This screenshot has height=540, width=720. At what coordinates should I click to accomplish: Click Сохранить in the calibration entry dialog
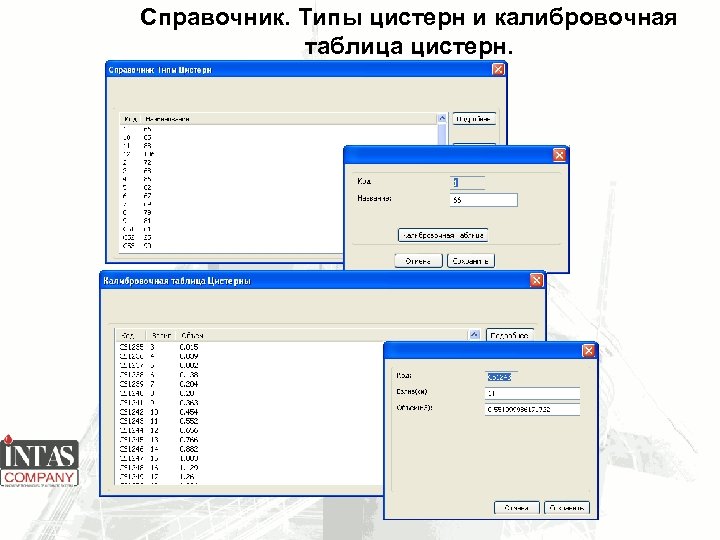tap(567, 508)
